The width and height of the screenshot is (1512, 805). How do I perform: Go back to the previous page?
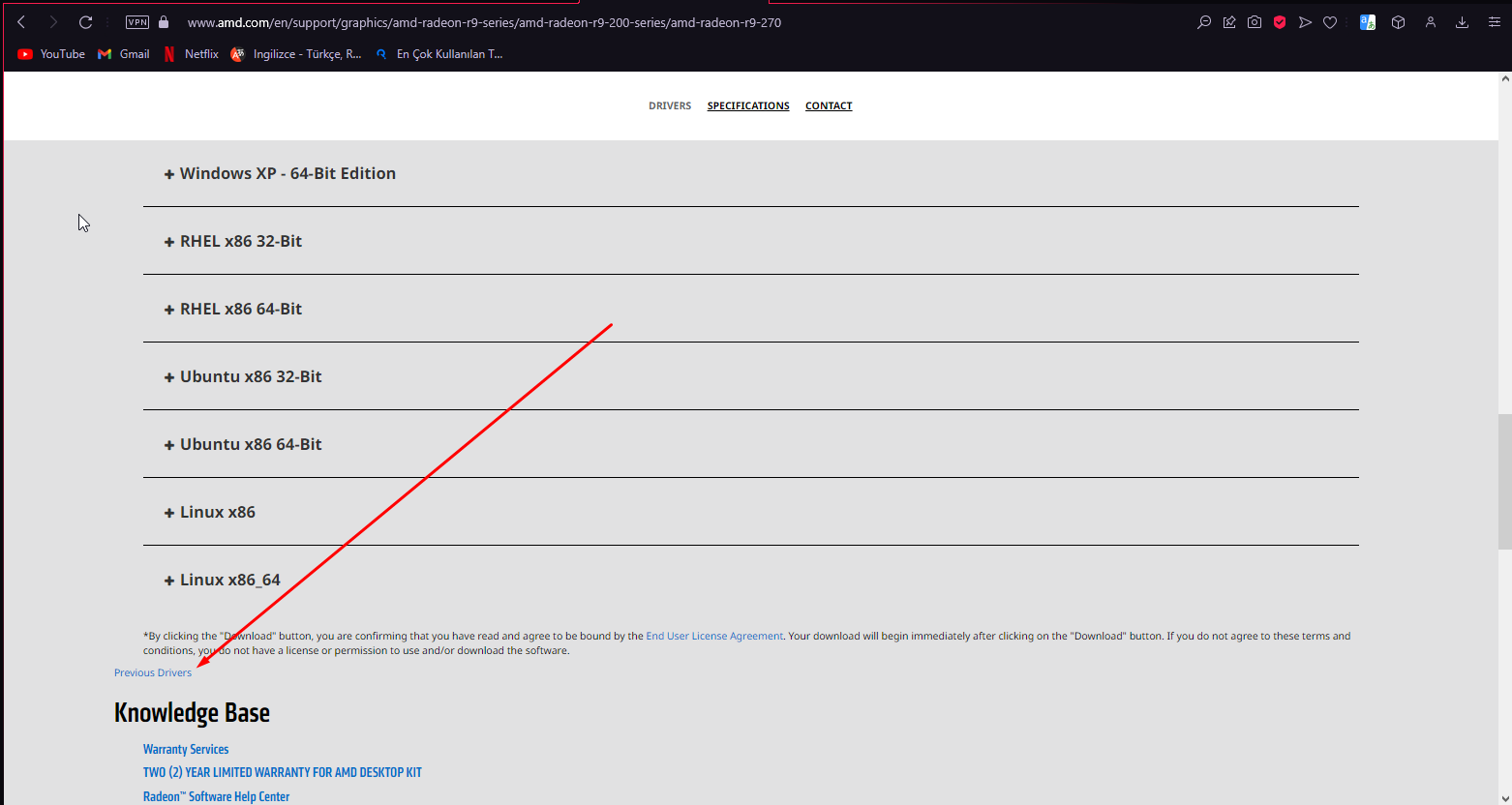click(21, 22)
